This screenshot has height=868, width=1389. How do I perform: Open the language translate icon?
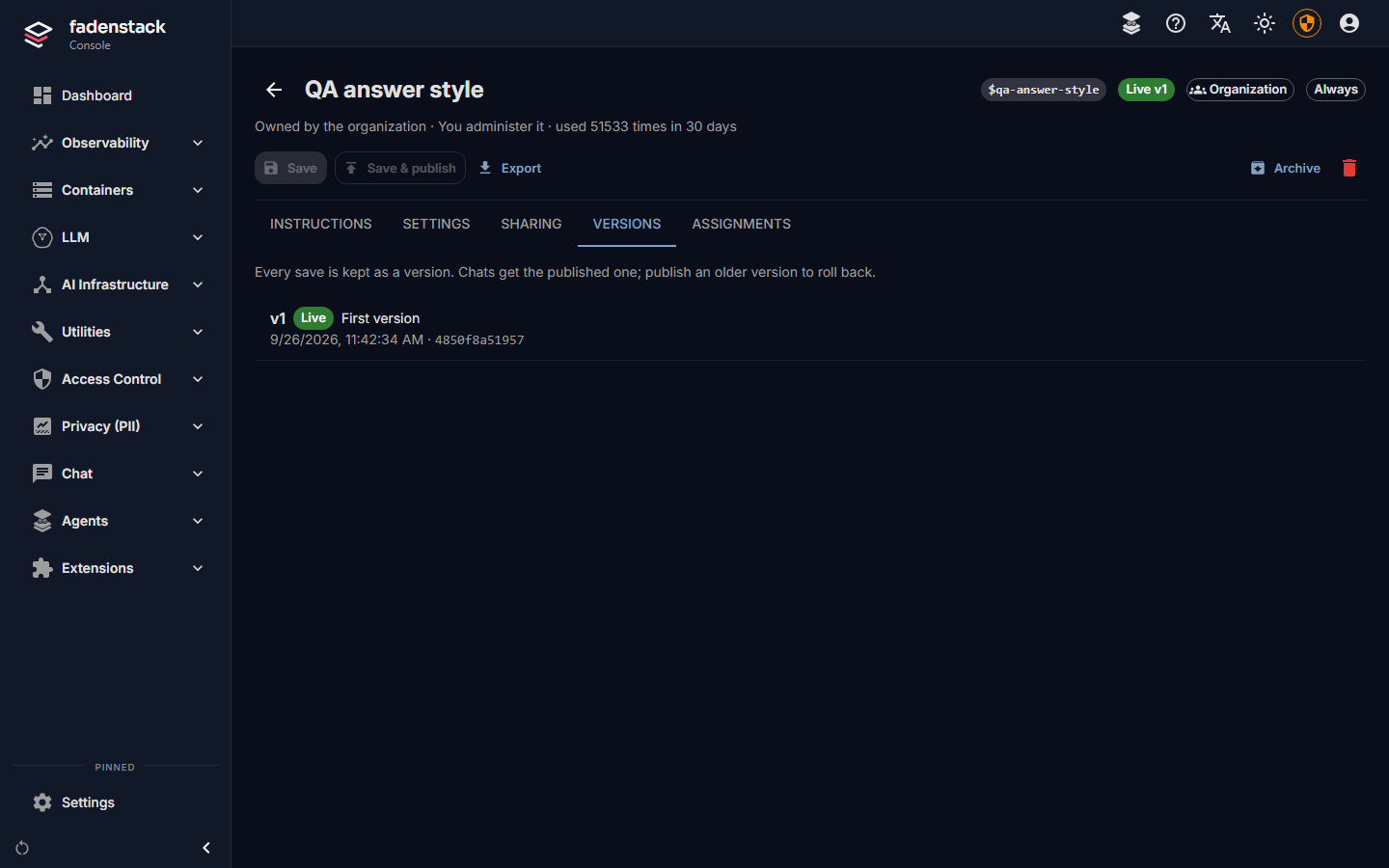pyautogui.click(x=1220, y=23)
